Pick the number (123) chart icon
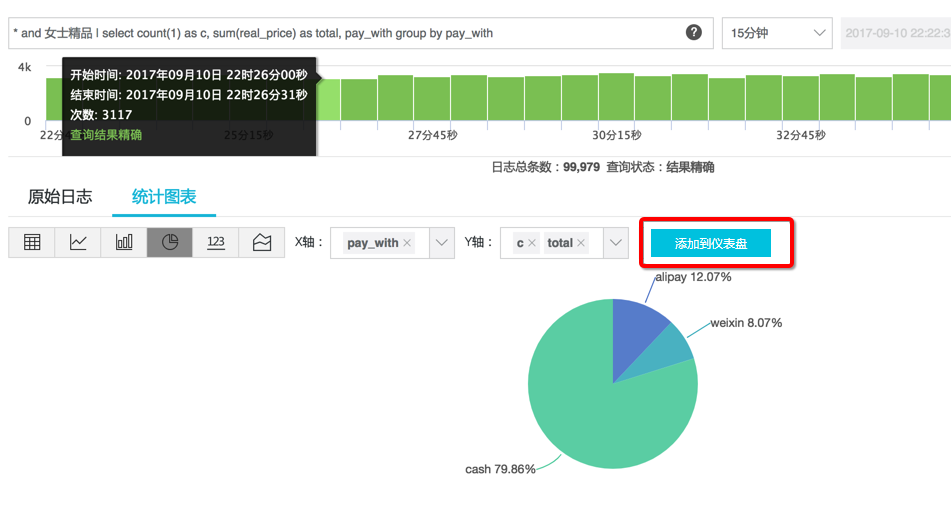This screenshot has height=514, width=951. pyautogui.click(x=216, y=243)
